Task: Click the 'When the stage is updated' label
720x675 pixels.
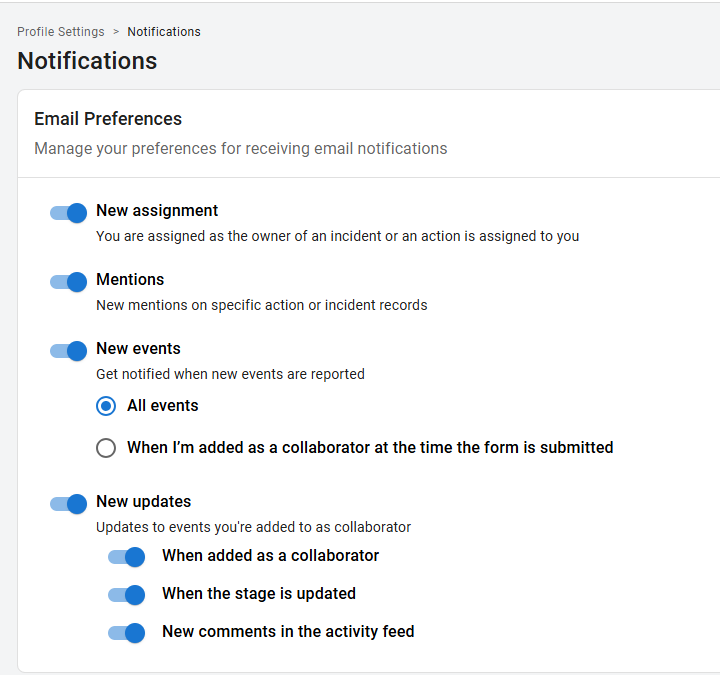Action: [259, 594]
